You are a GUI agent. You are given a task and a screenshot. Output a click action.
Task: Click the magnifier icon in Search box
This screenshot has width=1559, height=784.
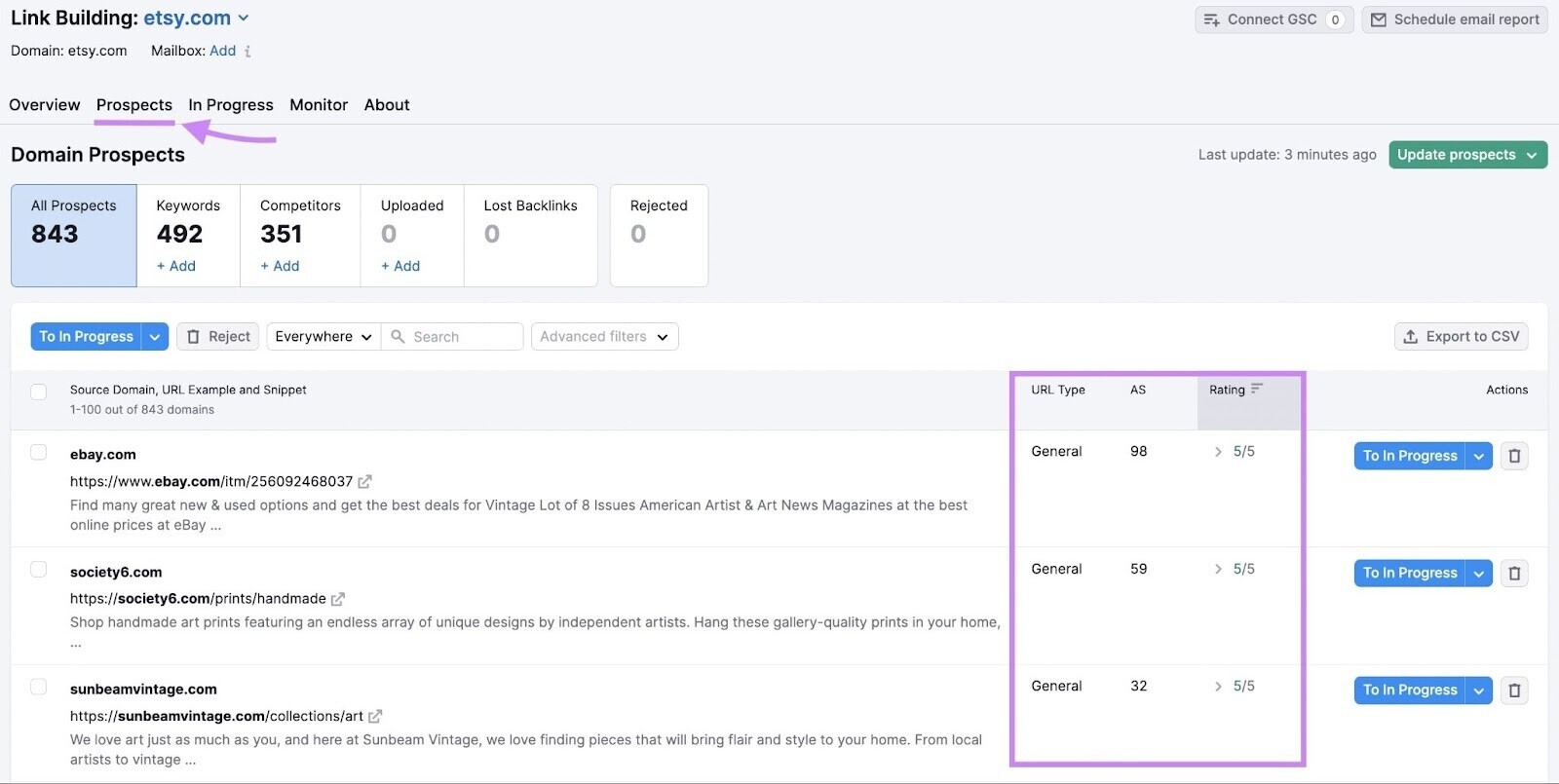coord(398,336)
